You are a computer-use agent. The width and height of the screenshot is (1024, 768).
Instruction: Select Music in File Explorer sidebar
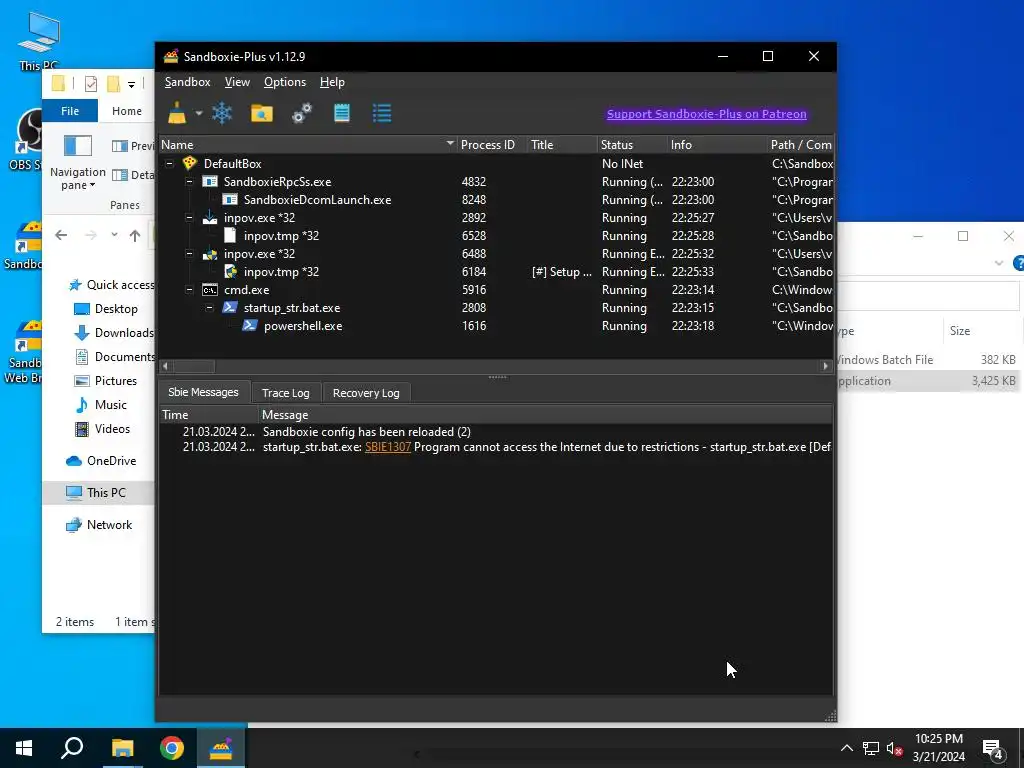(101, 405)
